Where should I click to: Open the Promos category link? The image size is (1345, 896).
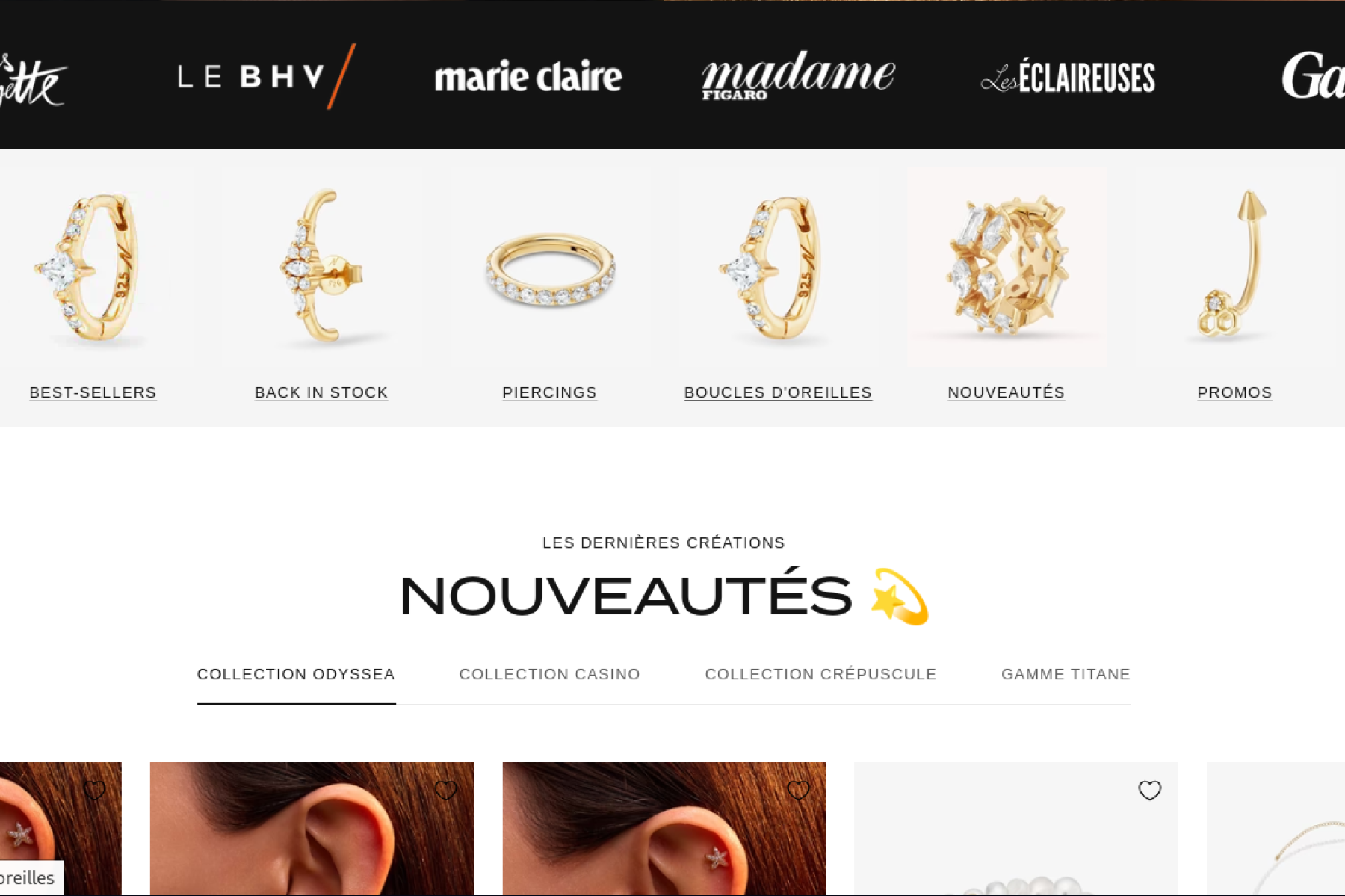coord(1234,392)
